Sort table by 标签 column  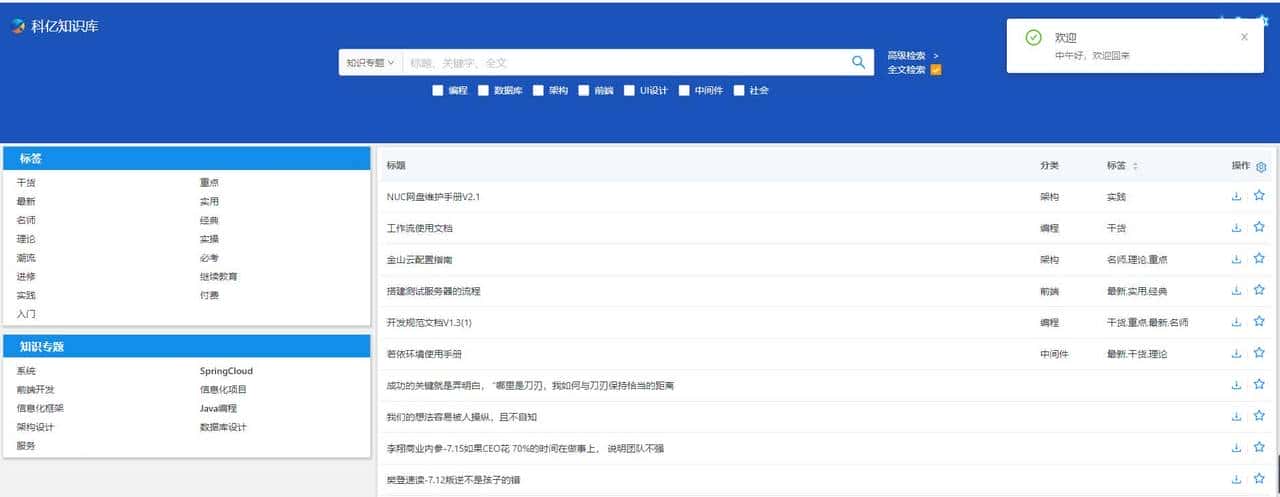(x=1134, y=166)
